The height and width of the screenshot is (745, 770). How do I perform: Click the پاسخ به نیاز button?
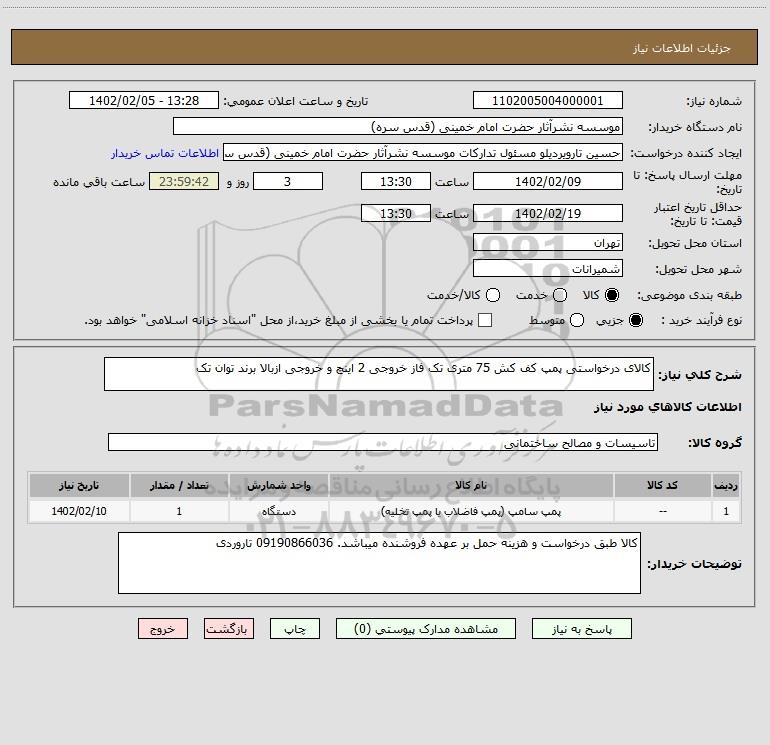581,629
